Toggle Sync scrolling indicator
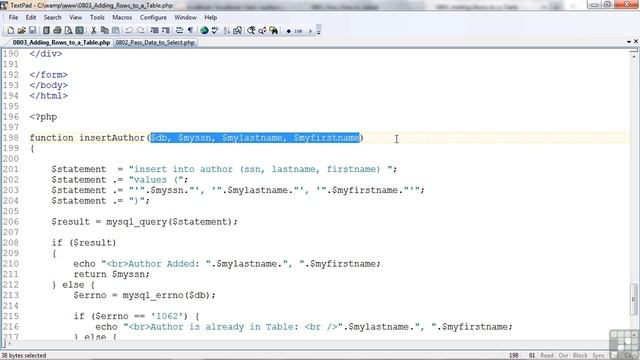 tap(598, 356)
